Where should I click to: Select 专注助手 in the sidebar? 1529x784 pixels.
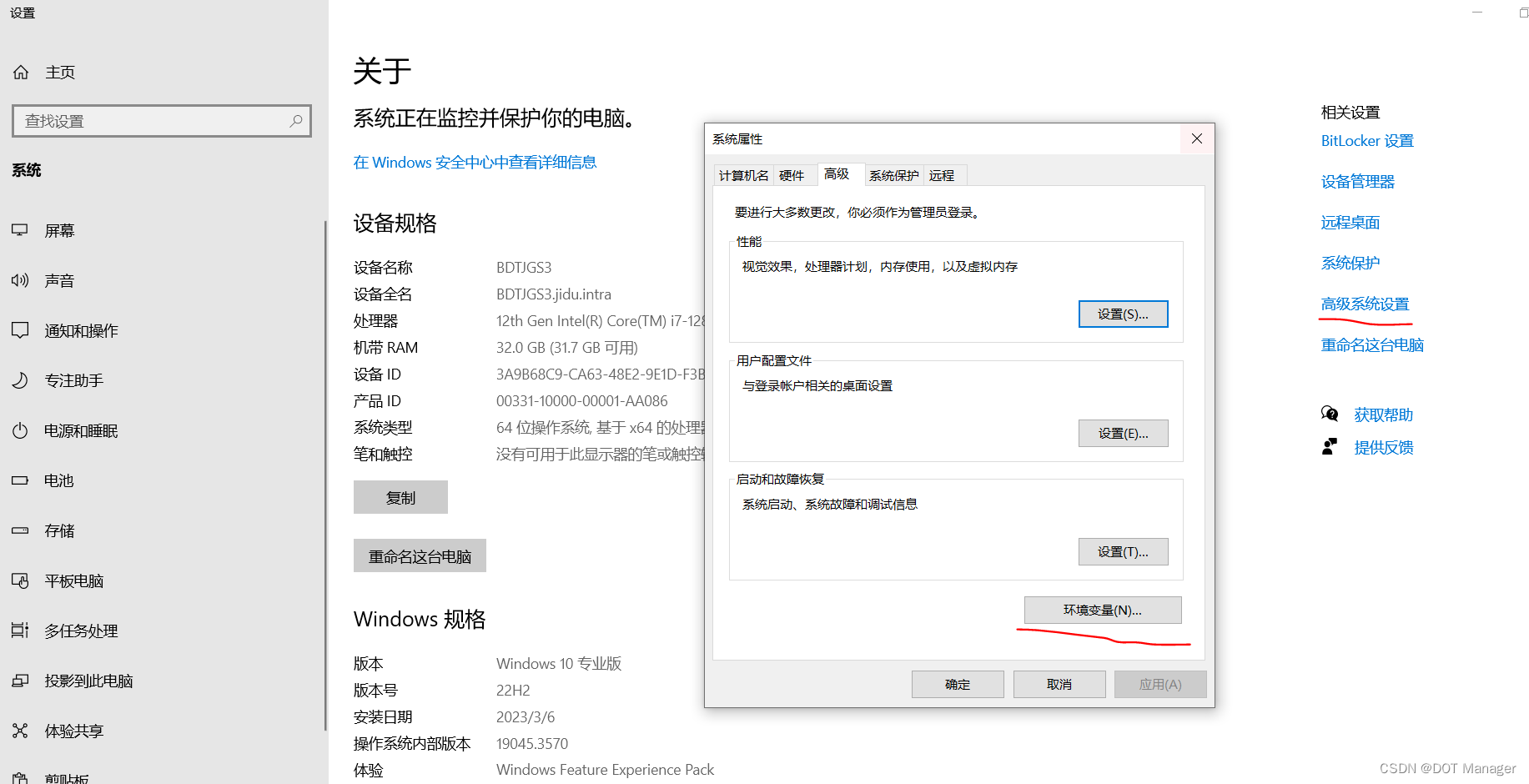tap(73, 380)
